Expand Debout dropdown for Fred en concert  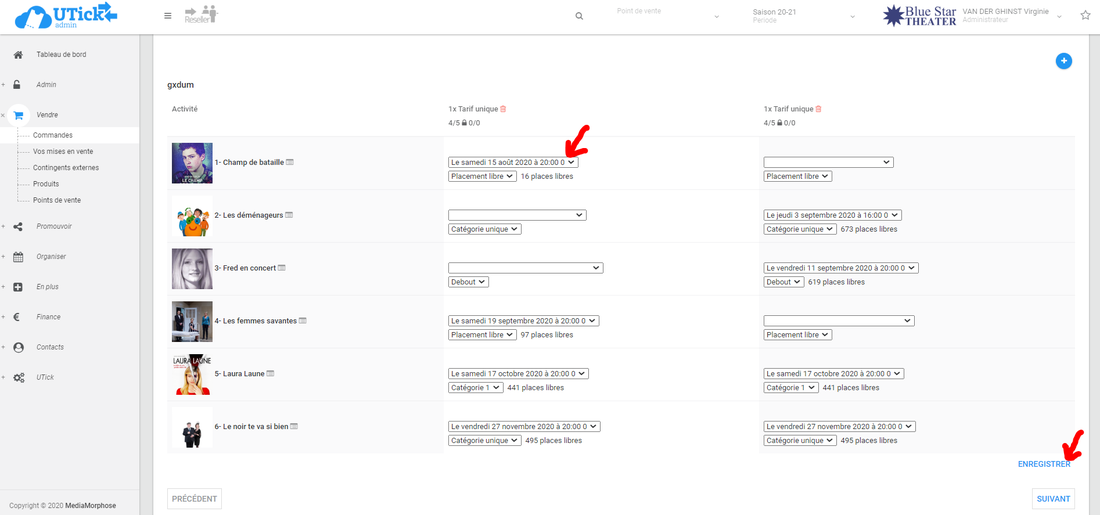click(468, 282)
